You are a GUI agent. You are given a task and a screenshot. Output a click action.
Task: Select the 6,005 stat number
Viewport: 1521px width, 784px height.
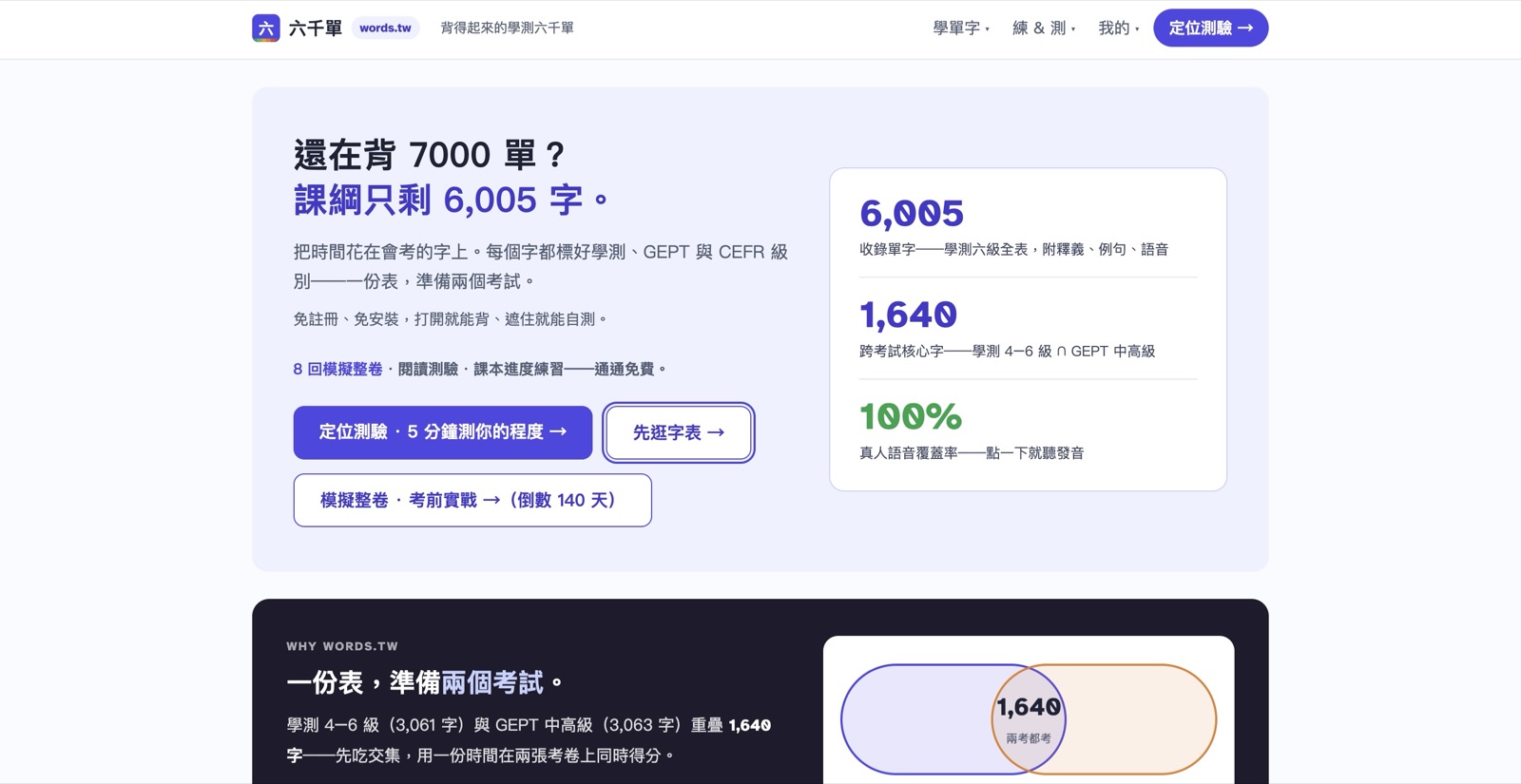tap(912, 214)
